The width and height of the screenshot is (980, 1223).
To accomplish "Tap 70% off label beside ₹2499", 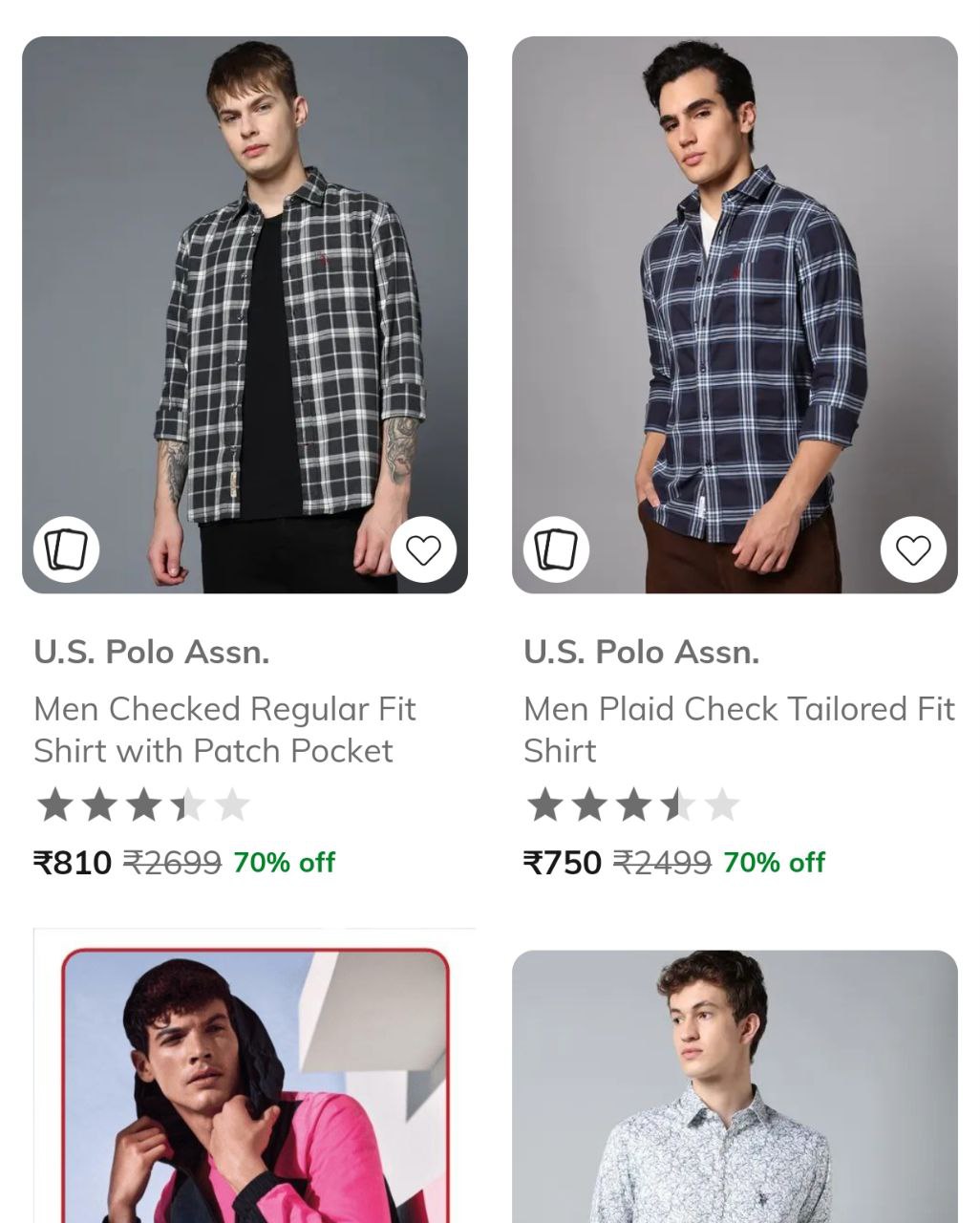I will [774, 863].
